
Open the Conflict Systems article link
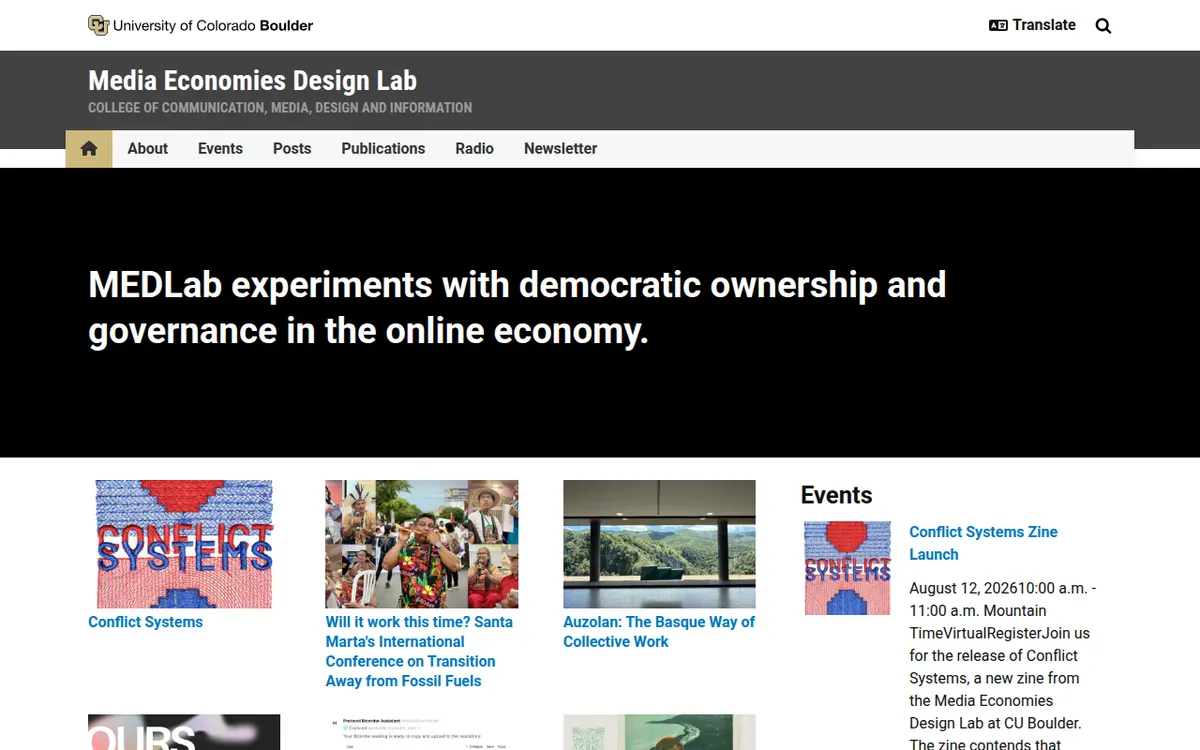click(145, 622)
